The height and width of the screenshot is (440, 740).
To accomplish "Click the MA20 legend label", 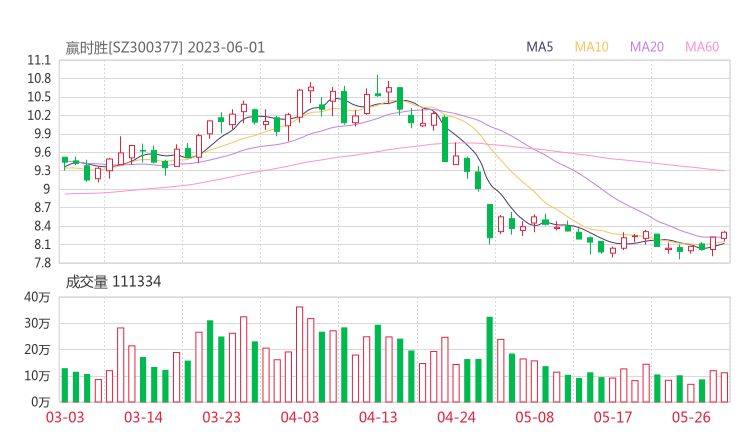I will click(x=647, y=47).
